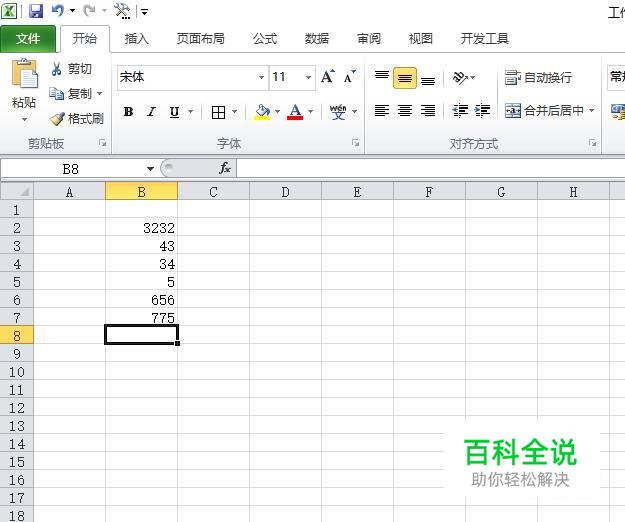Select row 8 header
Screen dimensions: 625x522
click(17, 336)
